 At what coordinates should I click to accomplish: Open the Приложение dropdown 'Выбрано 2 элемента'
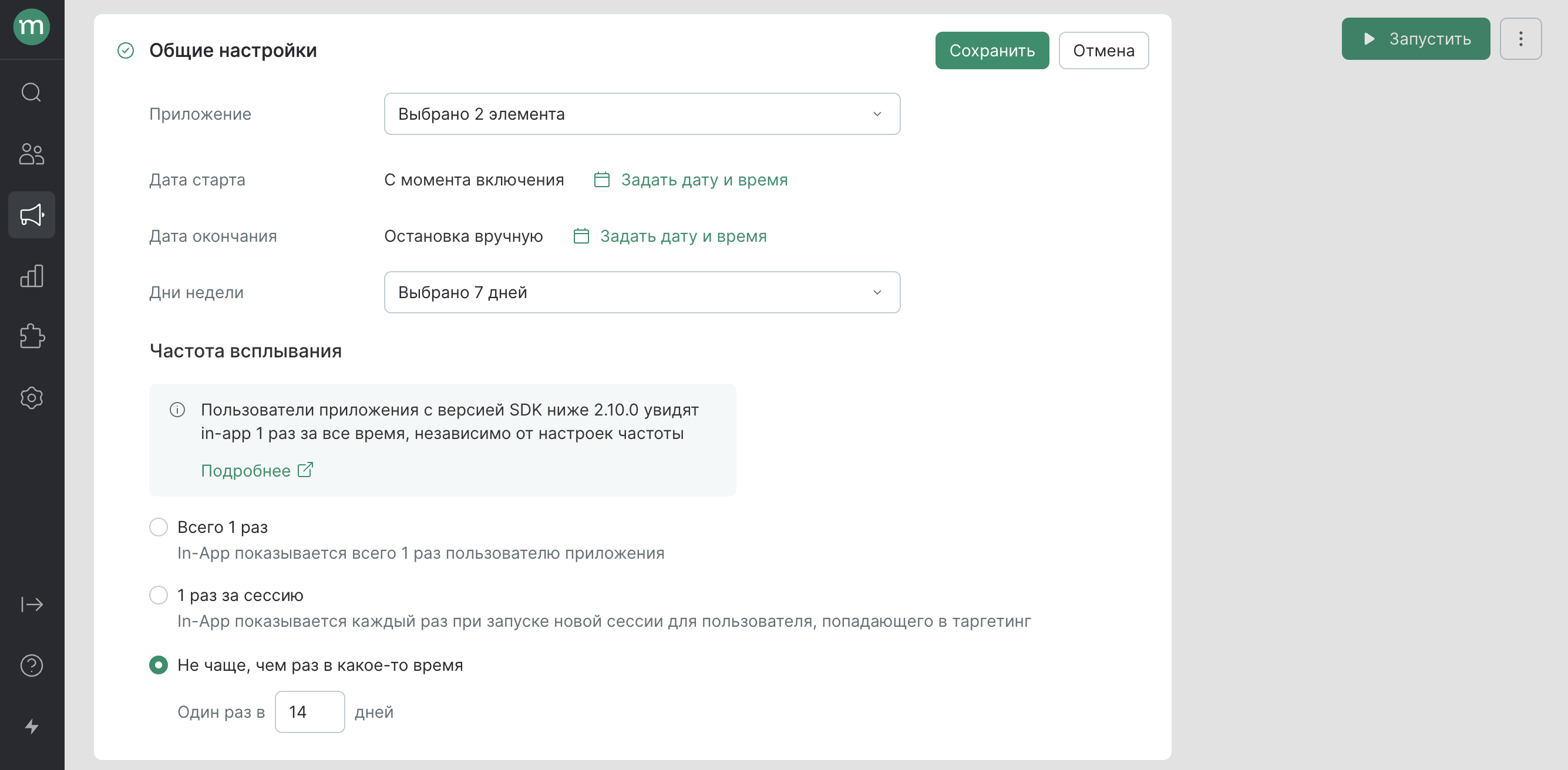(642, 114)
